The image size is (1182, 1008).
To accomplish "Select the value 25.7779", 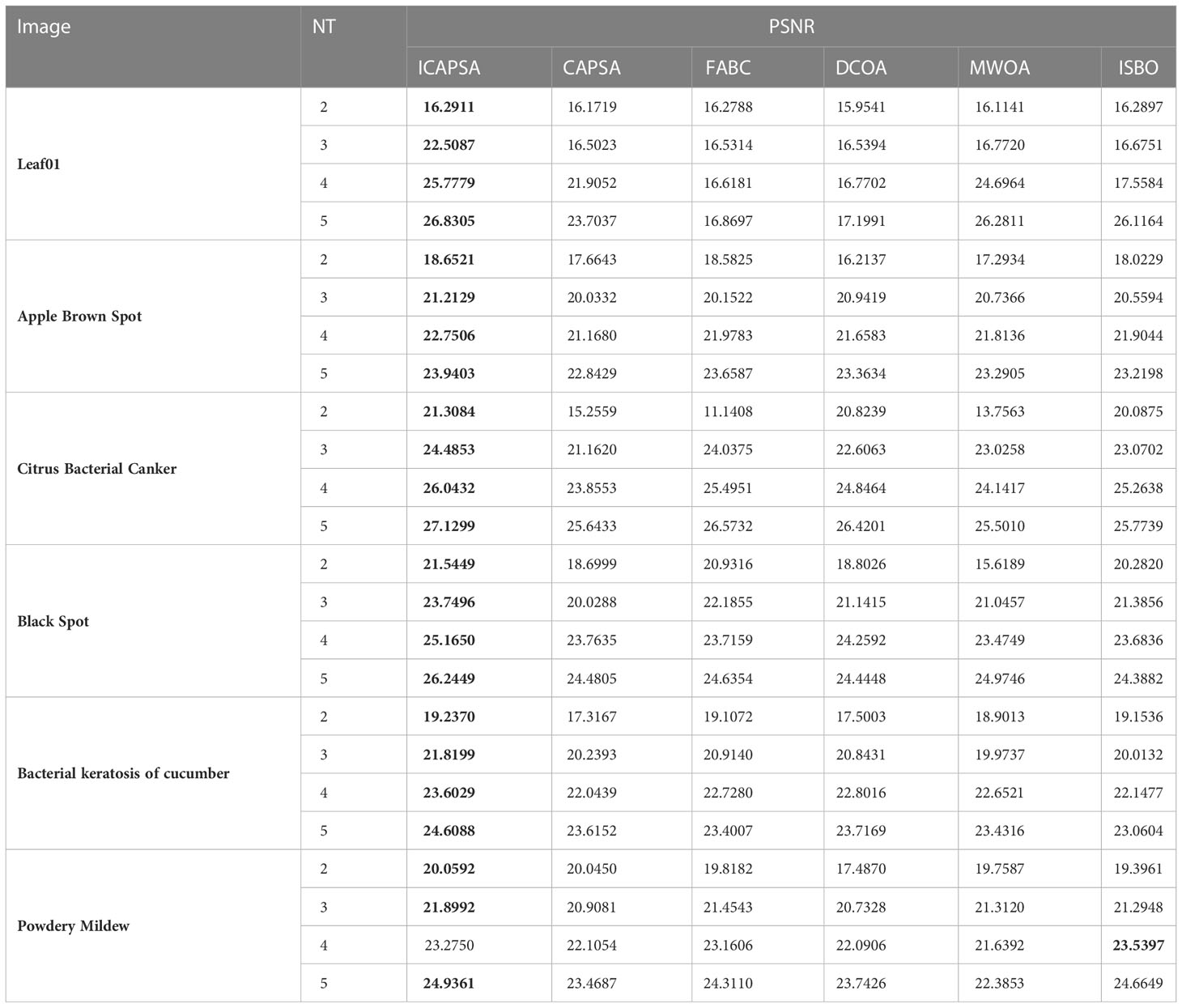I will (449, 183).
